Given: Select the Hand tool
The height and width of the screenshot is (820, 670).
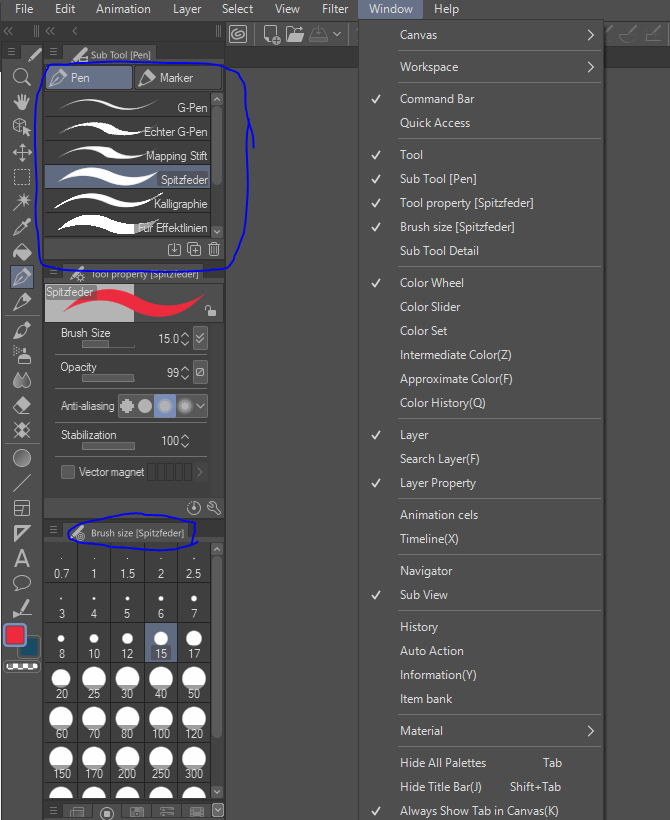Looking at the screenshot, I should (x=22, y=103).
